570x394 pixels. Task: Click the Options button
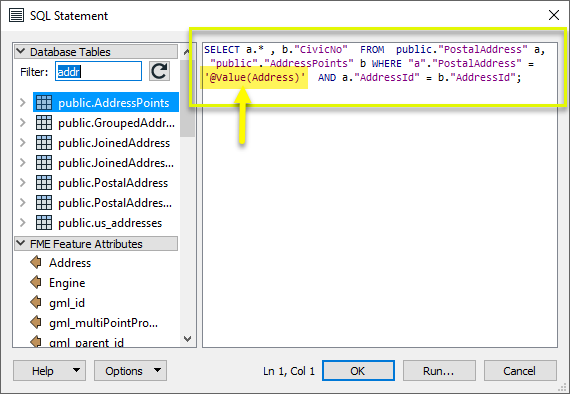coord(131,371)
